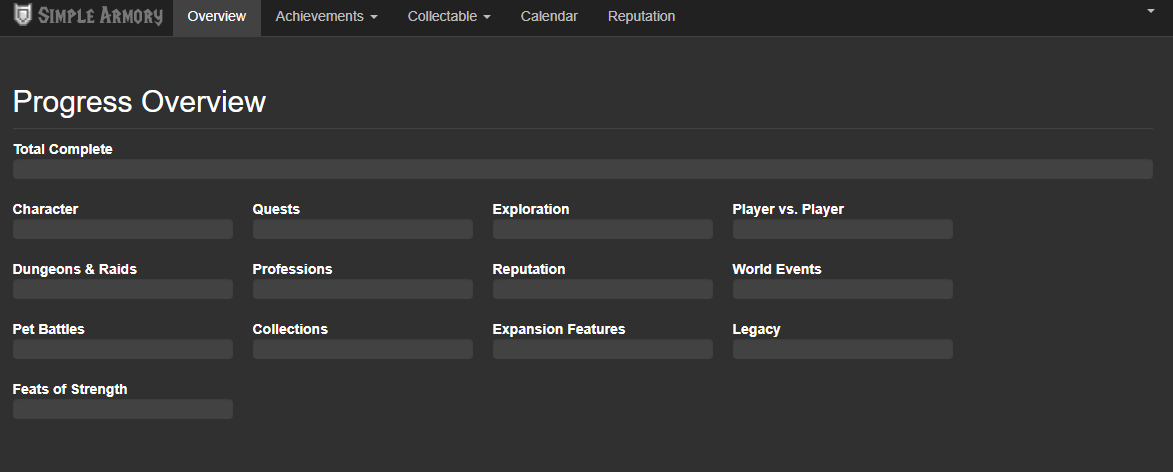The width and height of the screenshot is (1173, 472).
Task: Go to the Reputation nav item
Action: coord(641,16)
